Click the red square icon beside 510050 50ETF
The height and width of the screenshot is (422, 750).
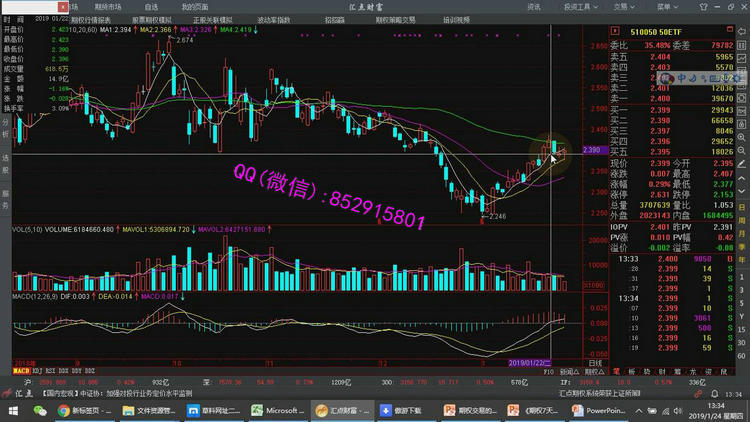pos(616,32)
